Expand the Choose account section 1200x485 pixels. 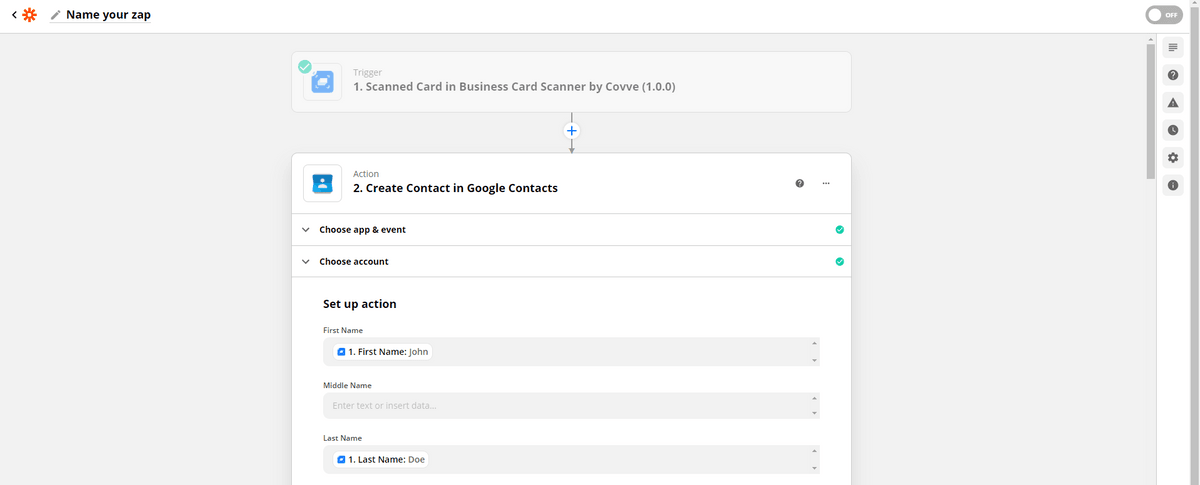click(353, 262)
